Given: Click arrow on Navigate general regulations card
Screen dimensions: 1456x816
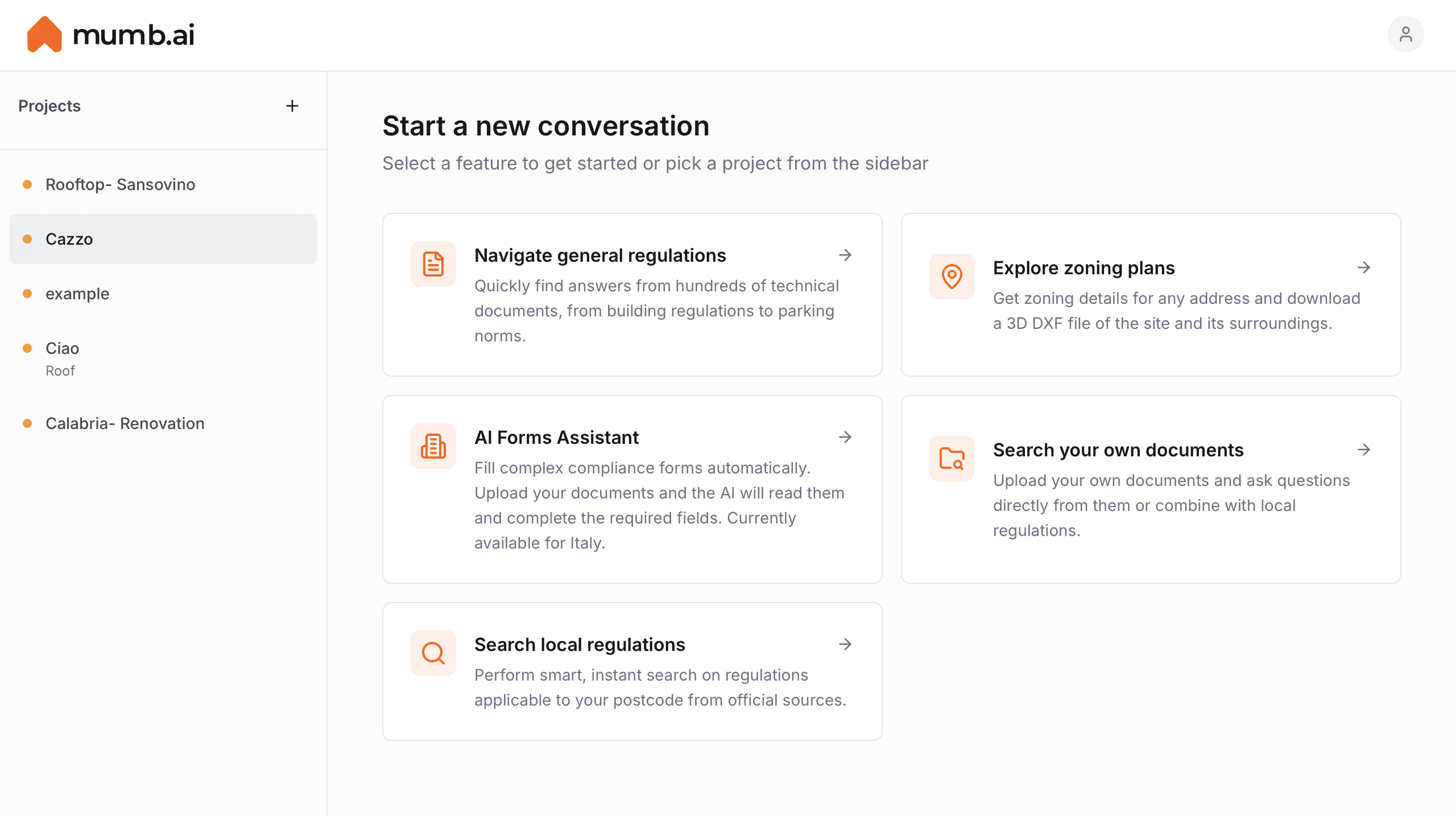Looking at the screenshot, I should pos(845,255).
